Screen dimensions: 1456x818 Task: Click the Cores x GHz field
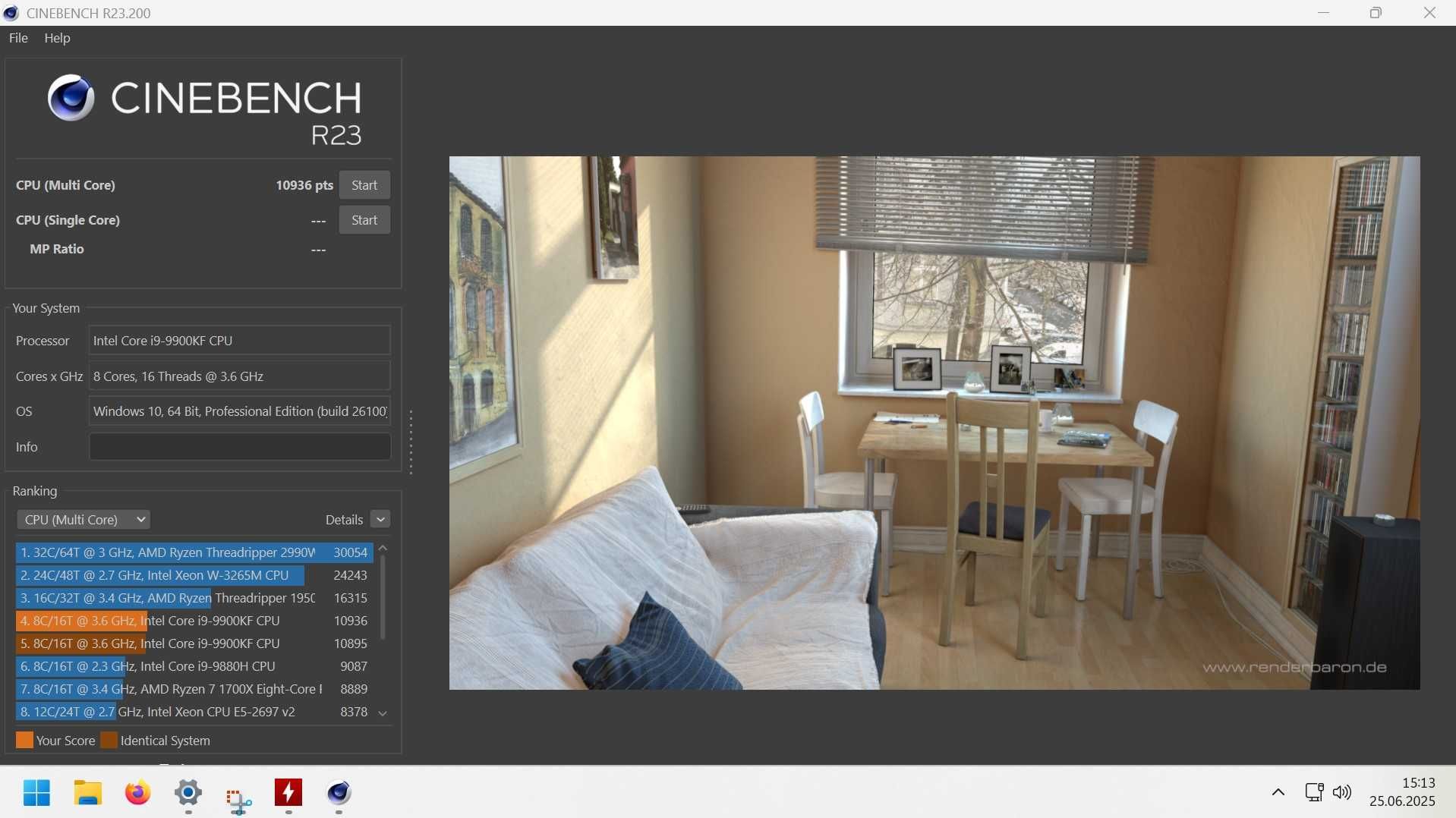tap(240, 376)
